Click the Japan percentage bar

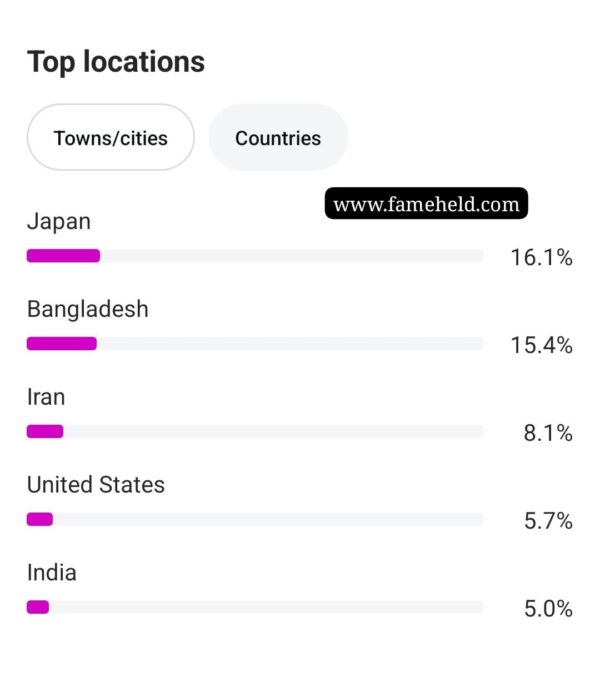coord(255,256)
